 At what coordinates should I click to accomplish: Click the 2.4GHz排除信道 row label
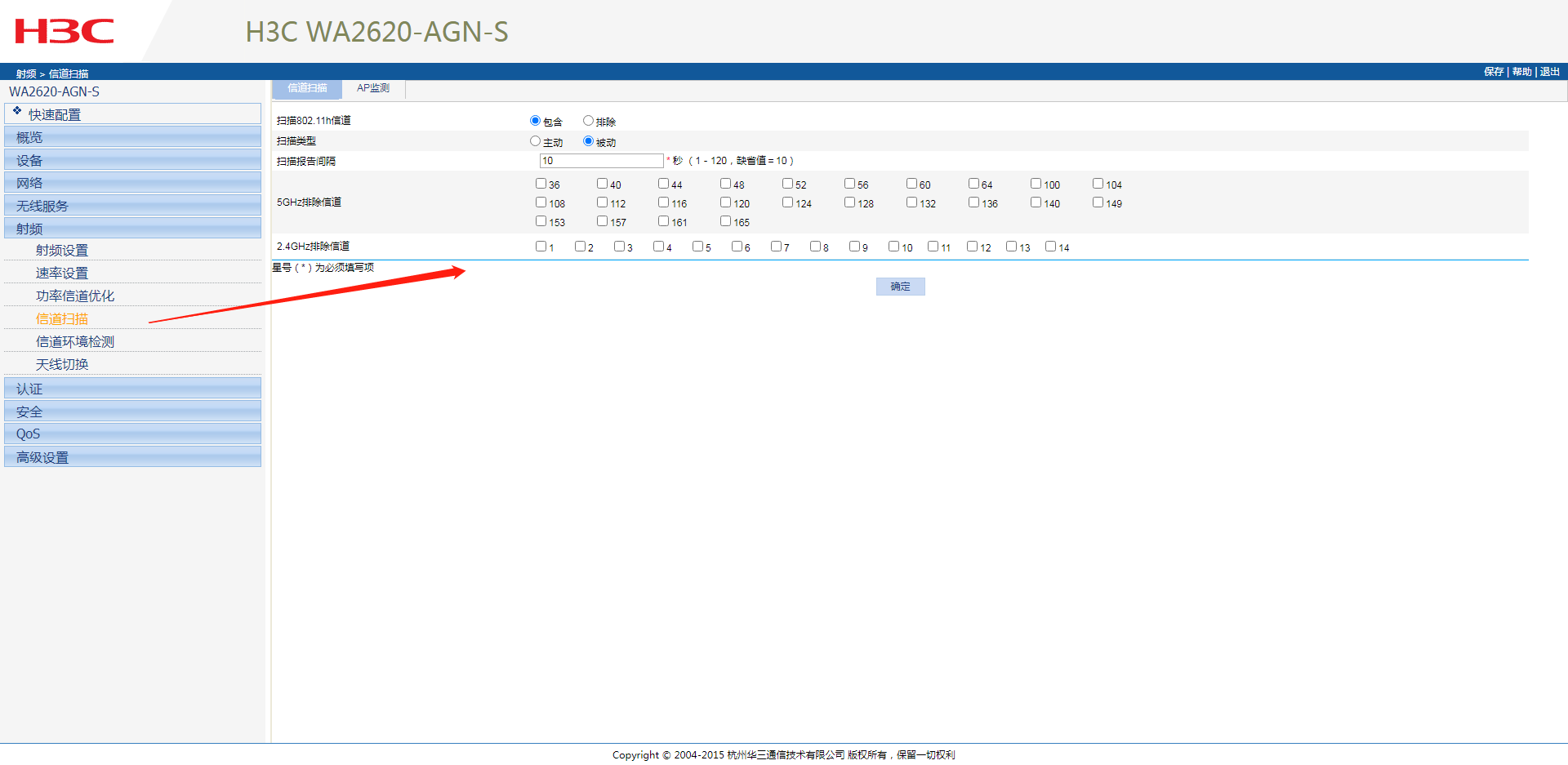[313, 247]
